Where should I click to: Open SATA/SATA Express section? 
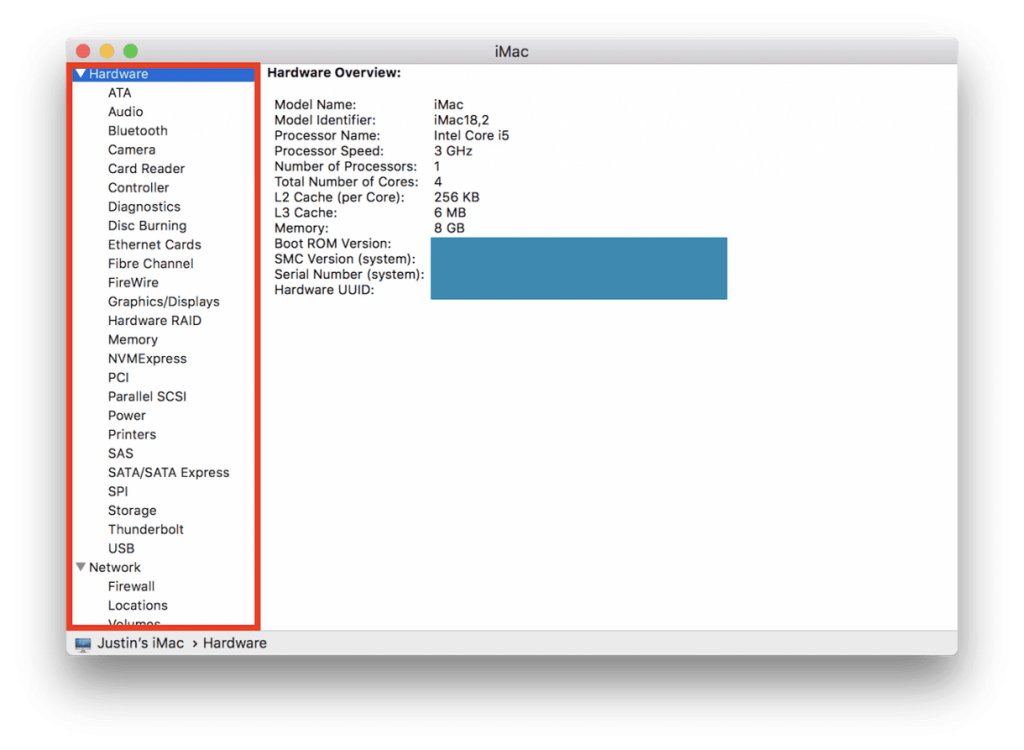[x=168, y=472]
